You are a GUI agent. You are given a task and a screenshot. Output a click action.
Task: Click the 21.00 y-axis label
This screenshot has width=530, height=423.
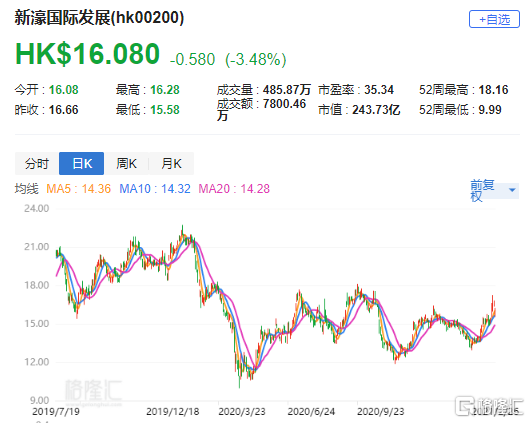[37, 247]
